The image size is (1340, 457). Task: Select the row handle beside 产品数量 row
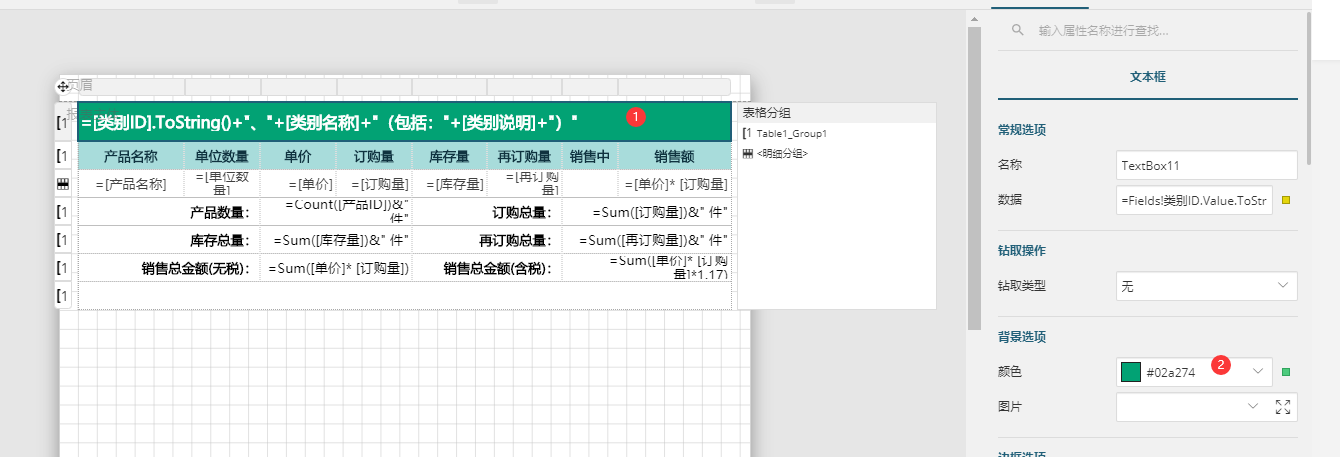click(x=63, y=212)
